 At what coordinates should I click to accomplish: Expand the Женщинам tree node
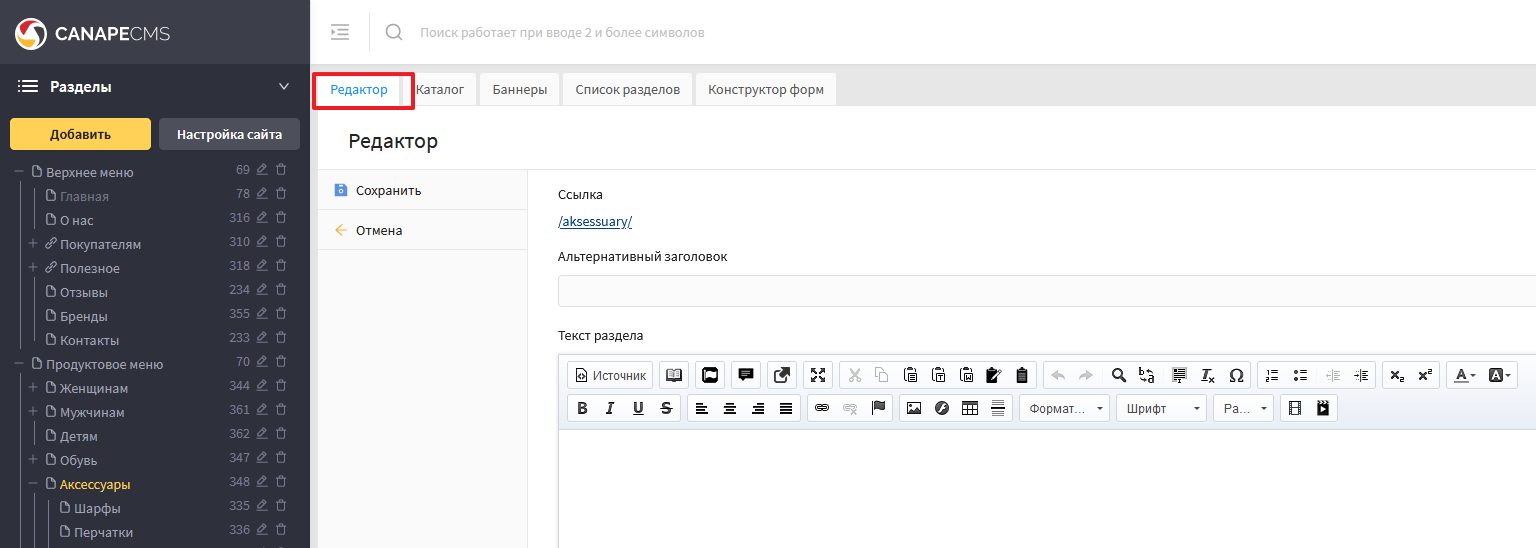[33, 388]
